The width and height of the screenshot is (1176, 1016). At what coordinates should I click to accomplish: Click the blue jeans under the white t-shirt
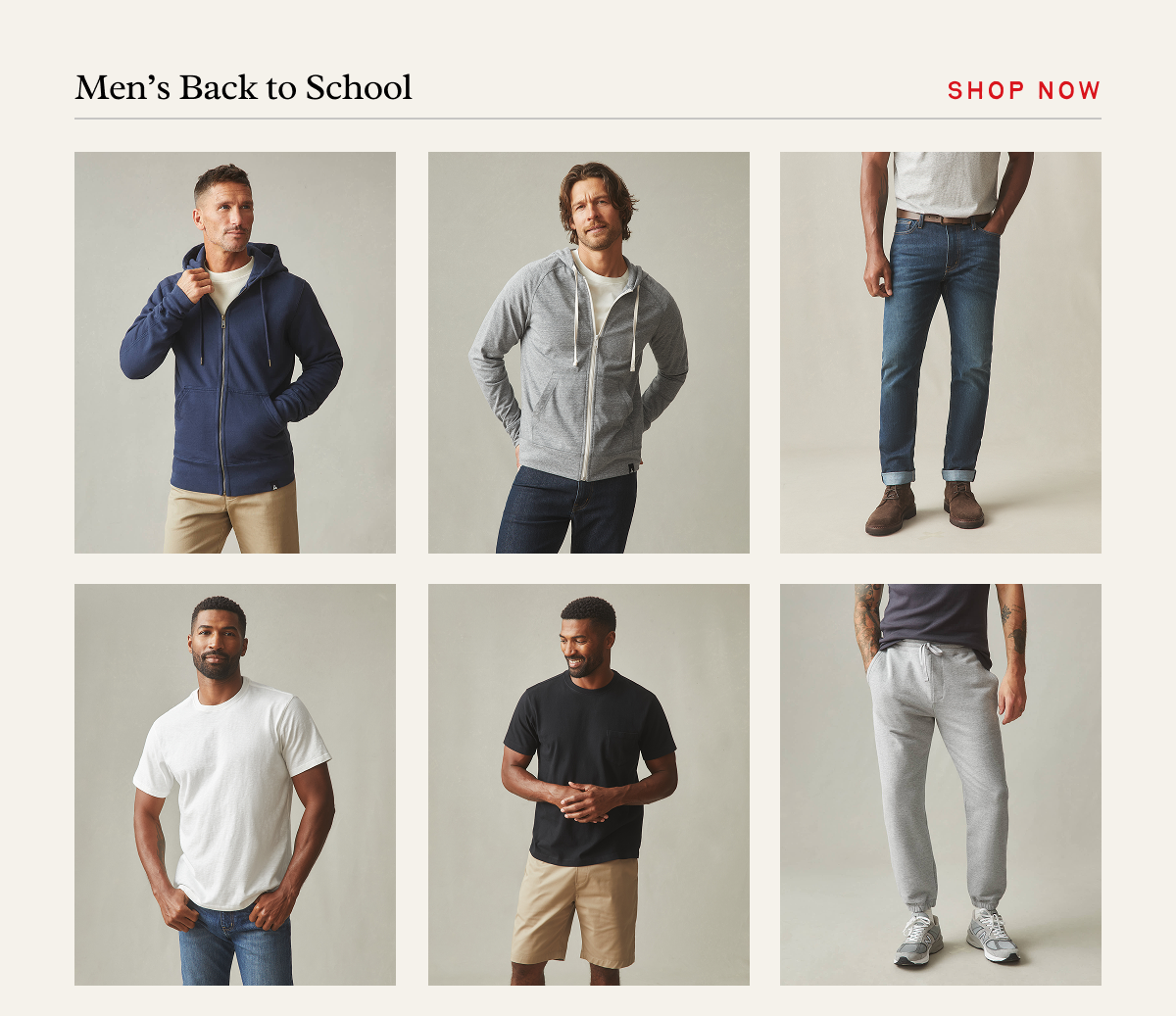[236, 944]
